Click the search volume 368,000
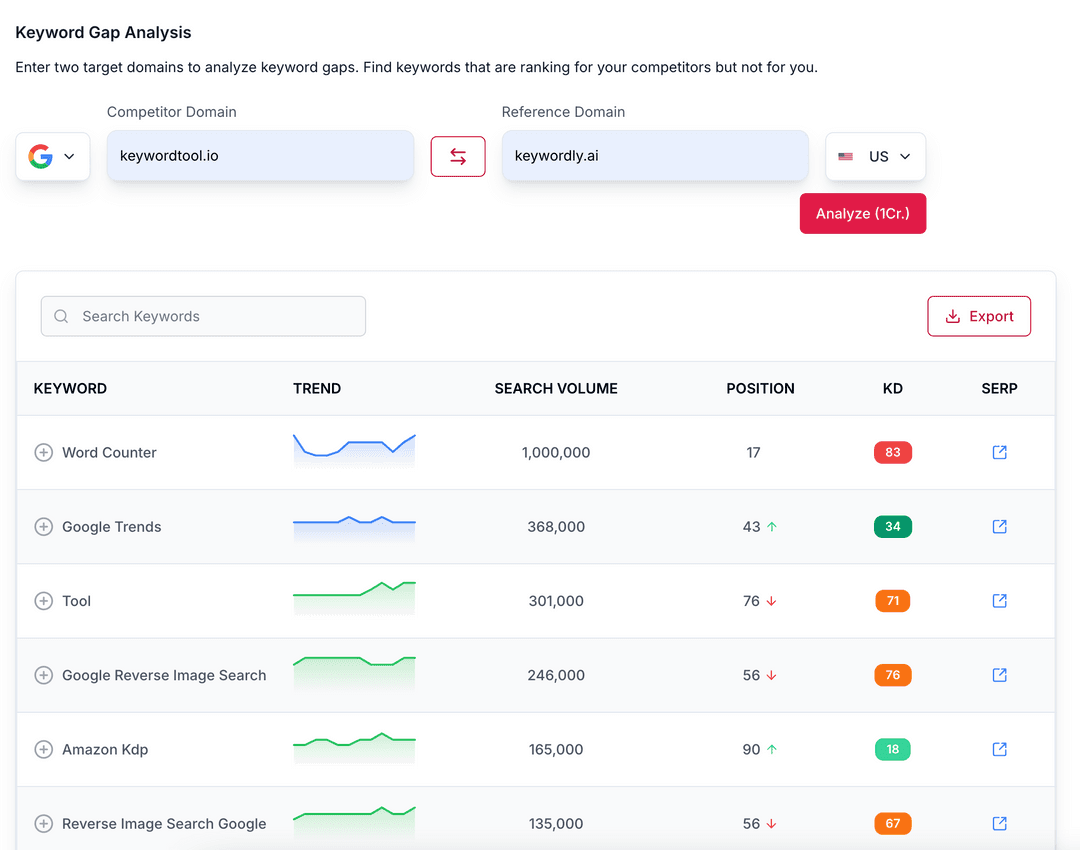The width and height of the screenshot is (1080, 850). coord(556,527)
